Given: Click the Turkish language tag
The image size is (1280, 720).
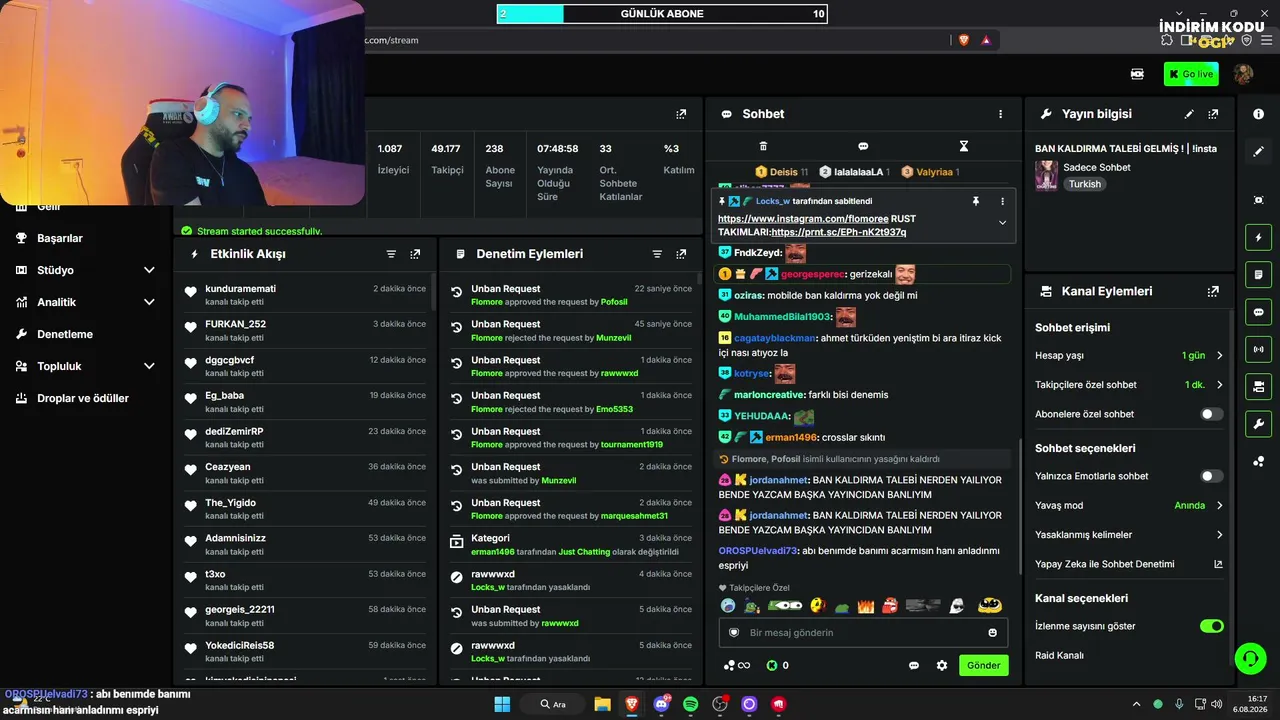Looking at the screenshot, I should point(1084,184).
